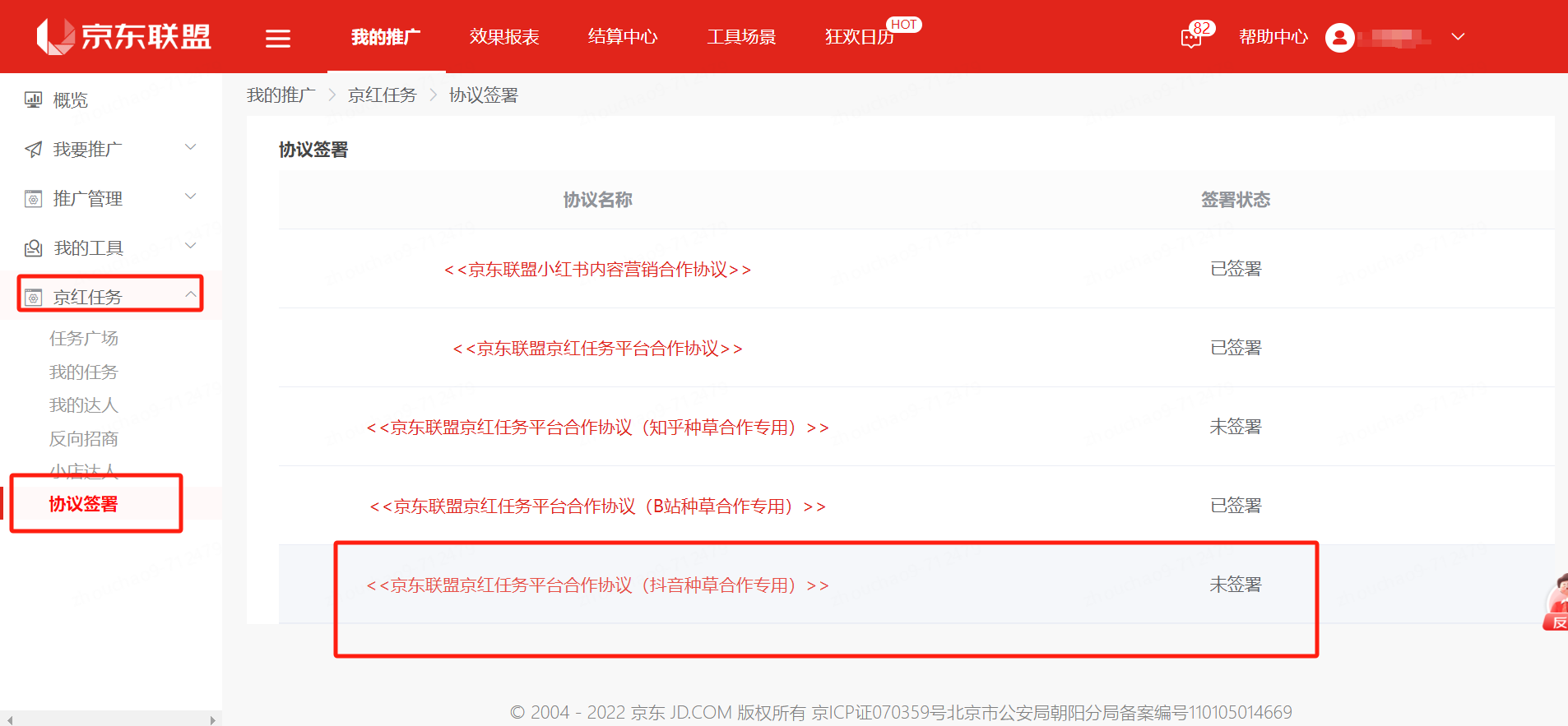Click the HOT badge on 狂欢日历
This screenshot has height=726, width=1568.
point(903,25)
